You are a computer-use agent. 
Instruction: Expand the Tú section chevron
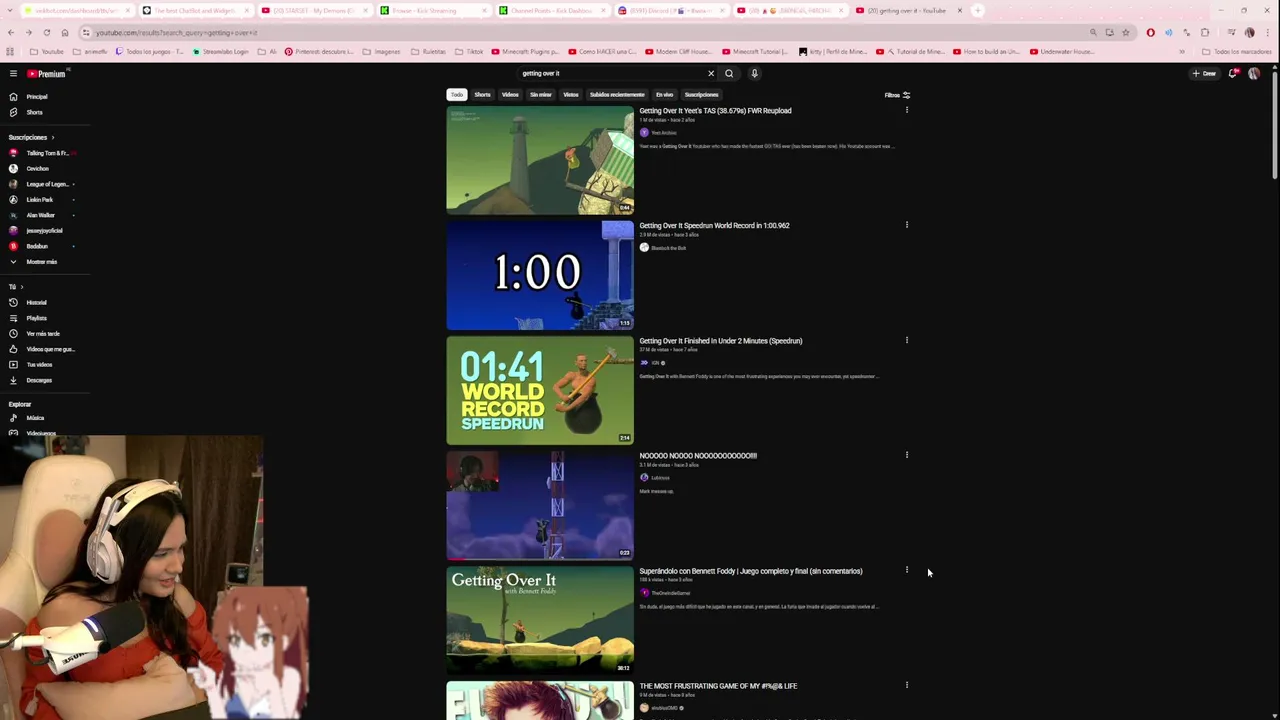click(x=22, y=287)
